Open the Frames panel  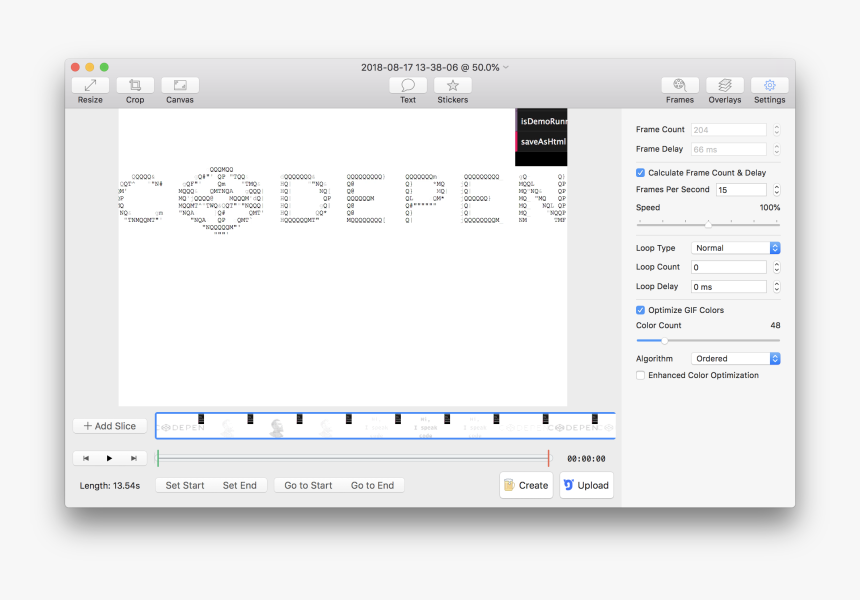click(x=680, y=86)
